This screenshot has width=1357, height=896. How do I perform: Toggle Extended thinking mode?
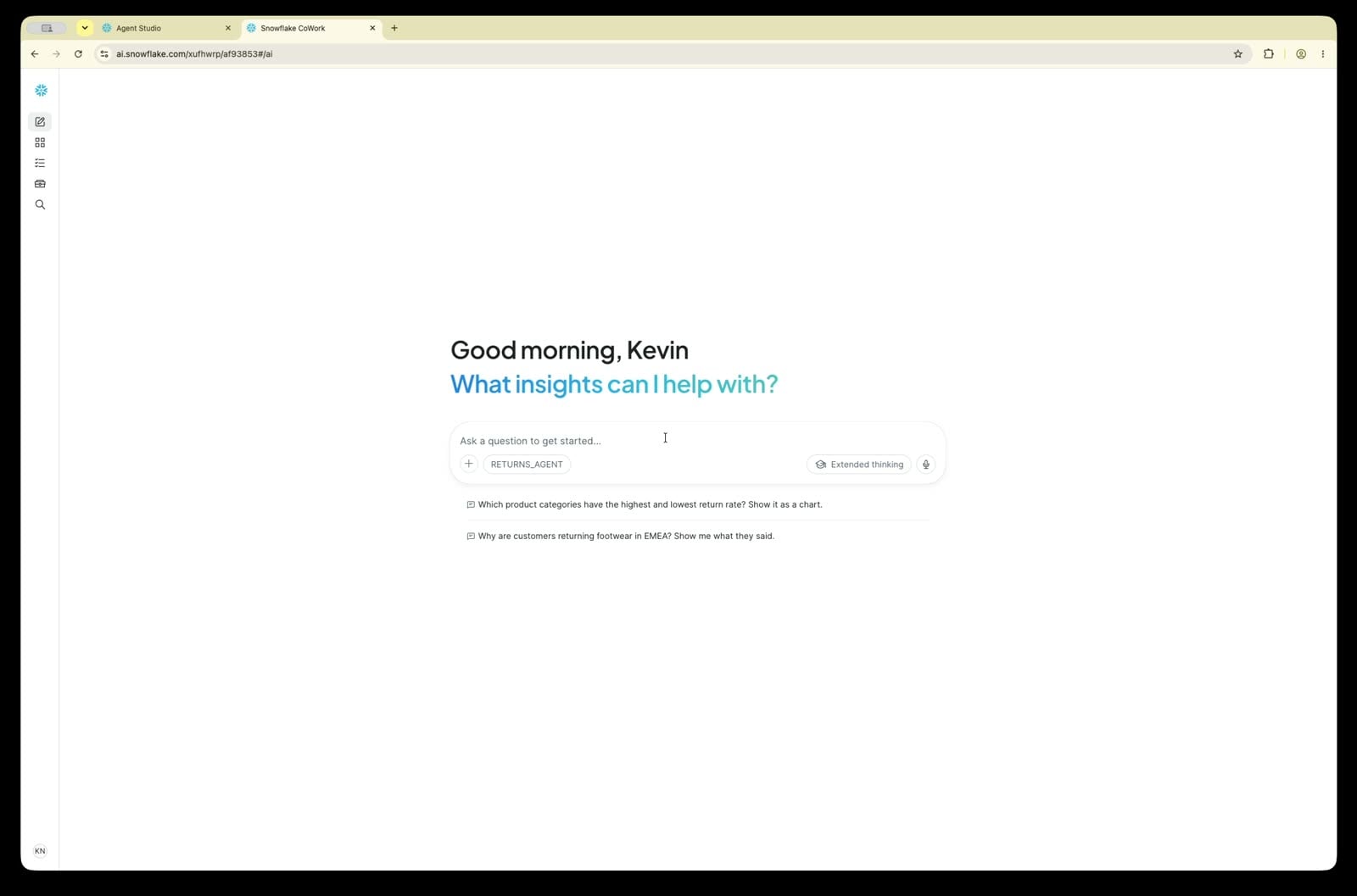(x=859, y=465)
